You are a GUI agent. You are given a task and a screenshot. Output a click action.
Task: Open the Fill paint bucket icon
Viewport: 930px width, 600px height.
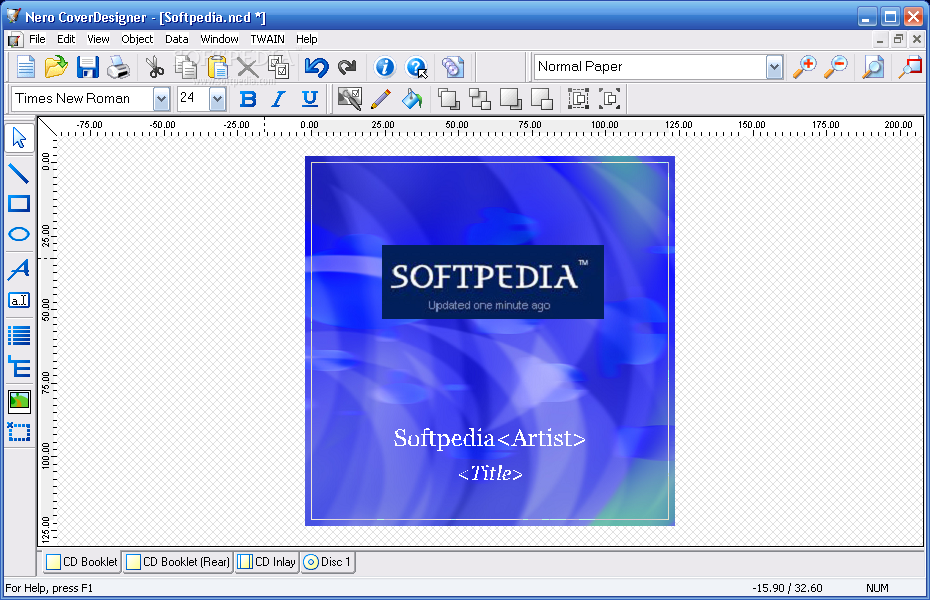412,99
